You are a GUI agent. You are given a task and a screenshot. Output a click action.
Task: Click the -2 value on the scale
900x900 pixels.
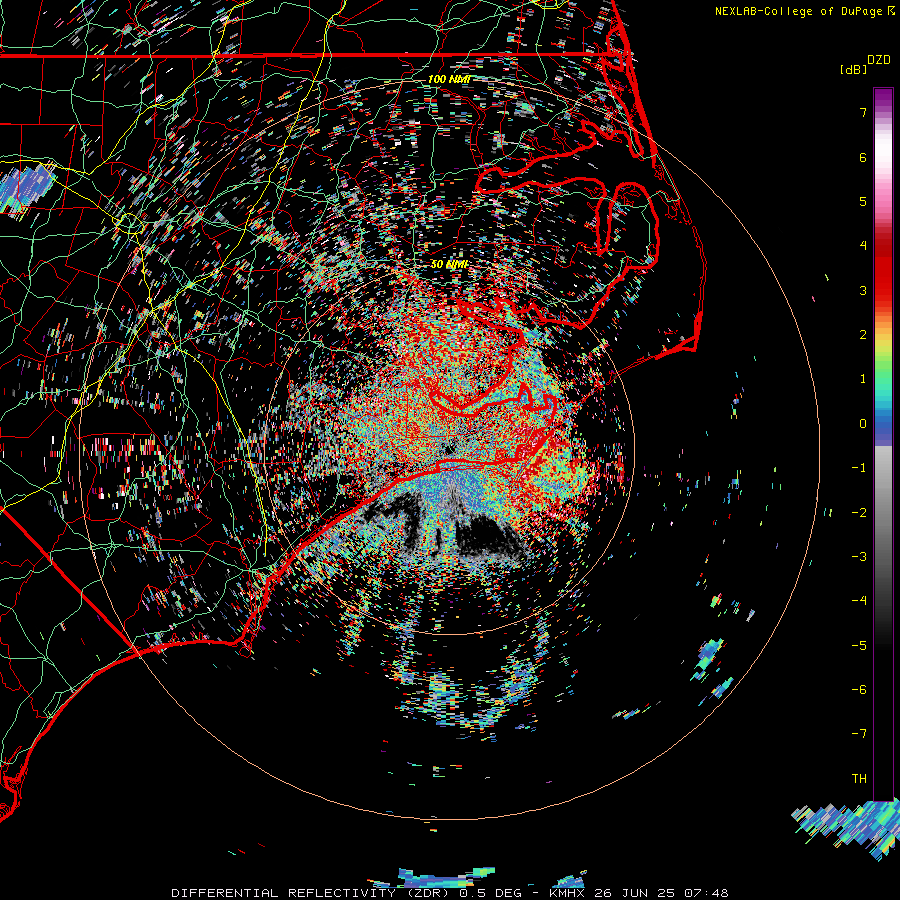(x=859, y=513)
